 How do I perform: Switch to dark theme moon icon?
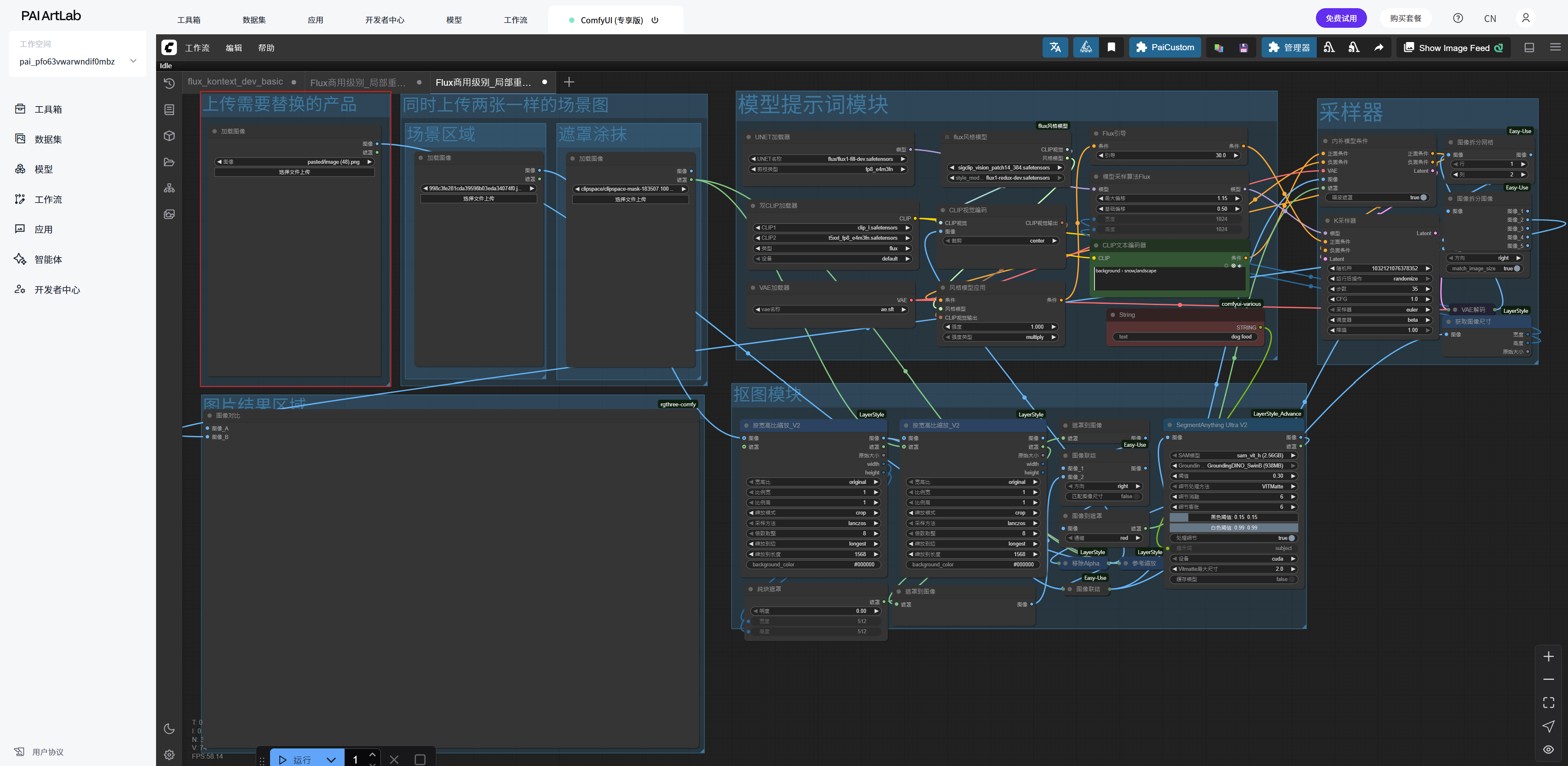point(169,728)
